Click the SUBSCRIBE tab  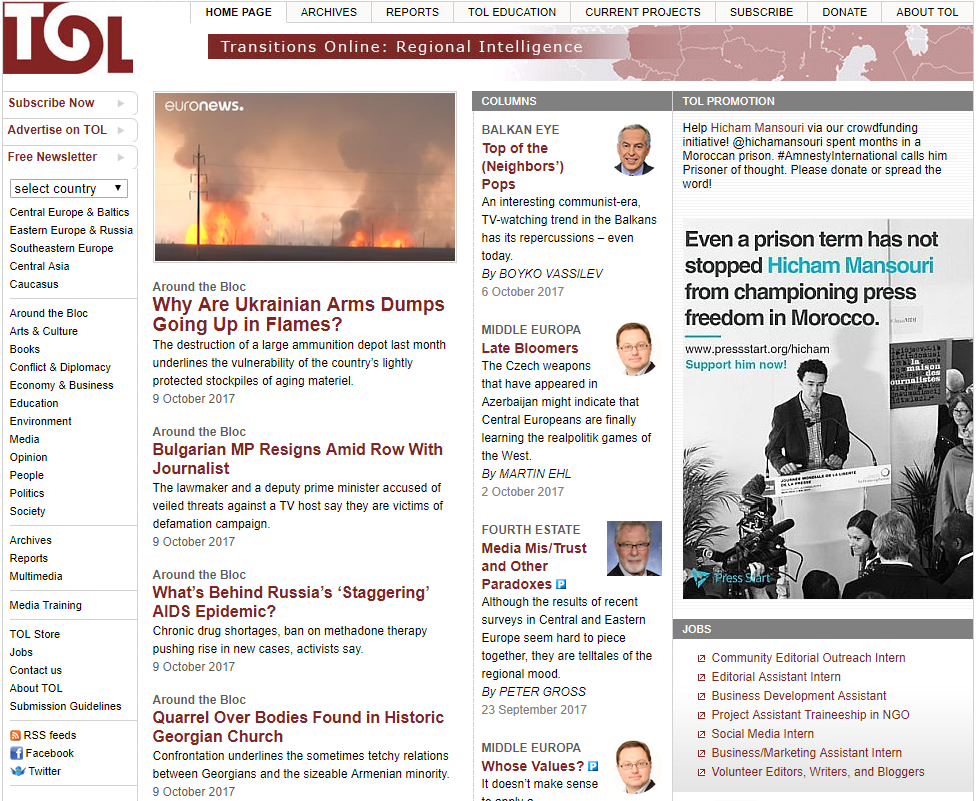click(x=761, y=12)
